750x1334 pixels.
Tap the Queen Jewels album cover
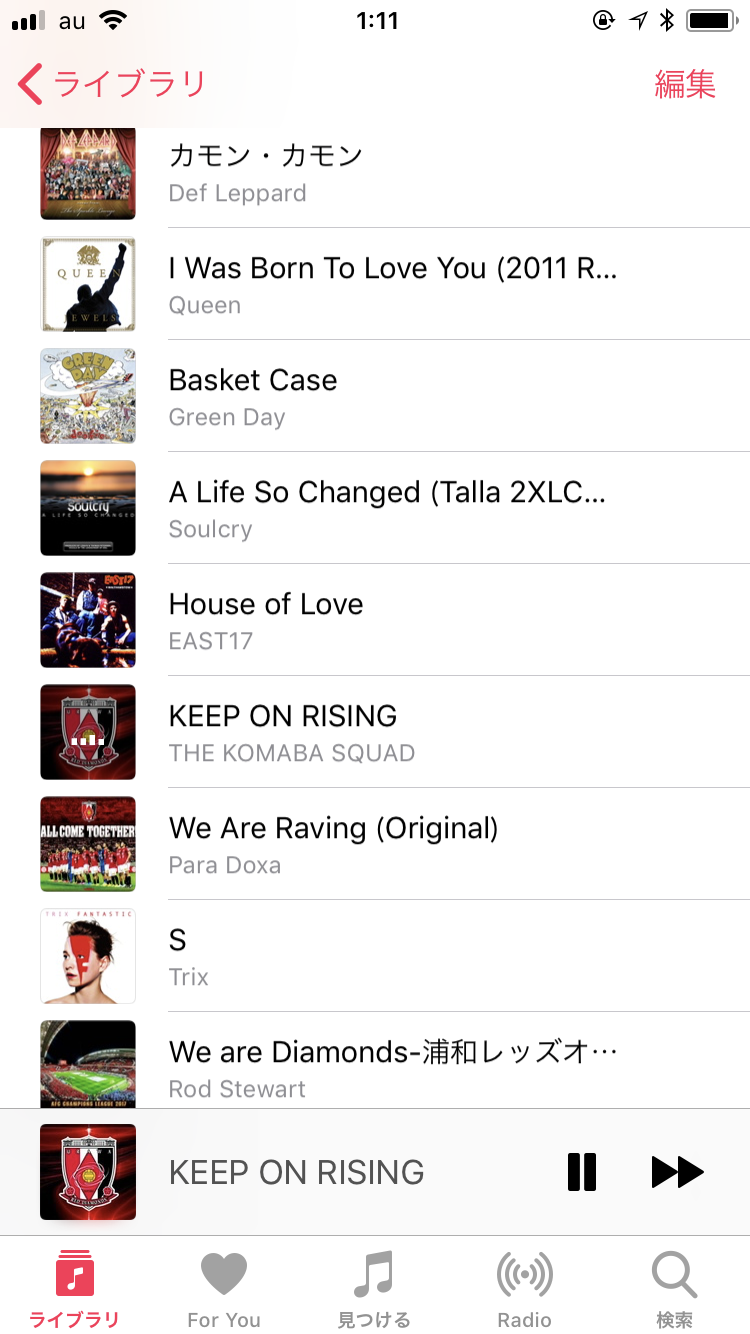pyautogui.click(x=88, y=284)
